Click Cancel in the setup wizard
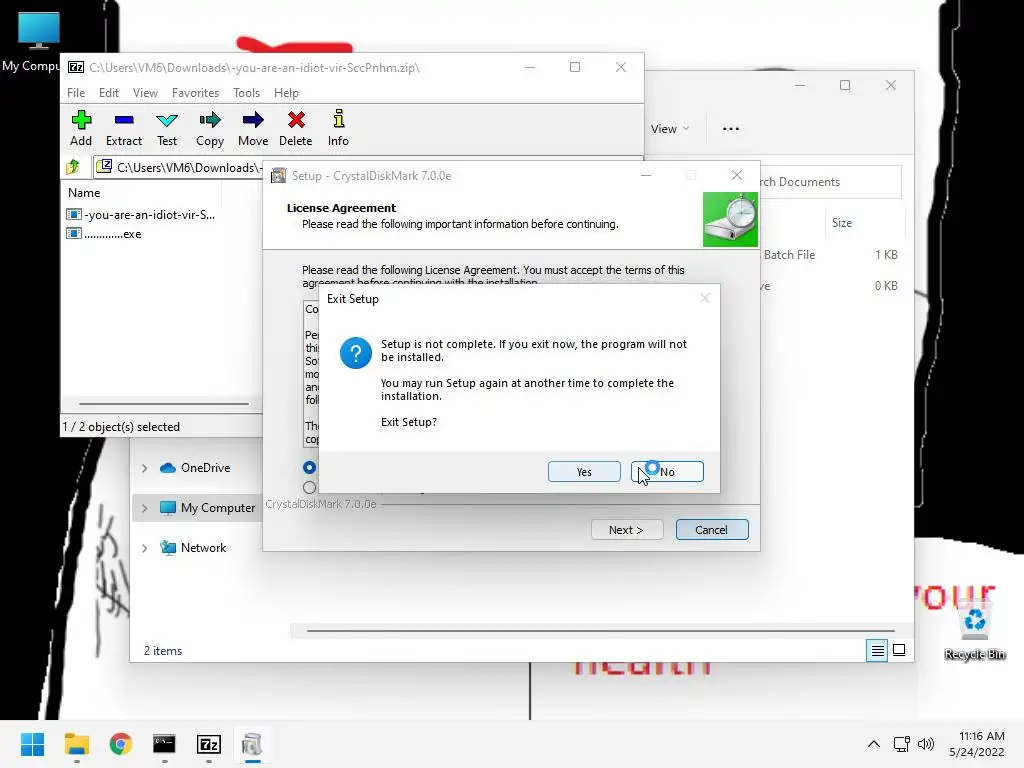This screenshot has height=768, width=1024. (711, 530)
